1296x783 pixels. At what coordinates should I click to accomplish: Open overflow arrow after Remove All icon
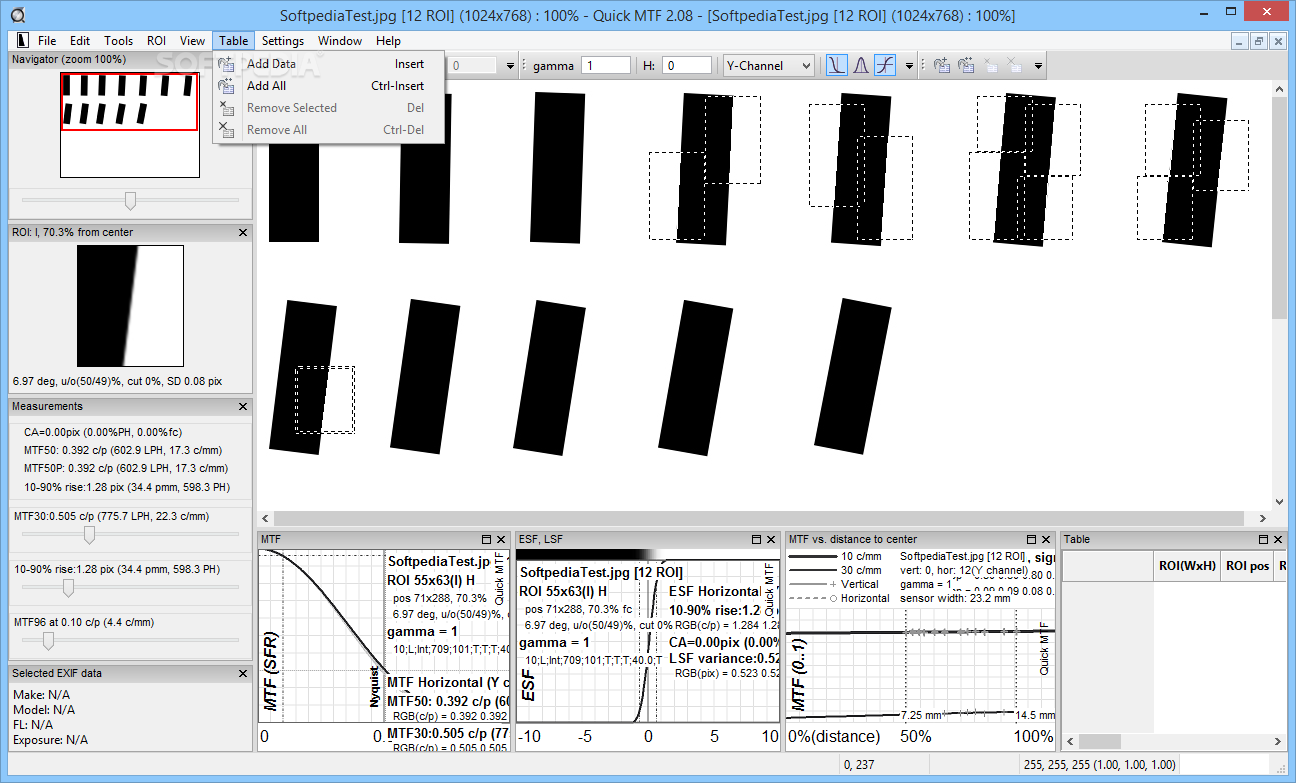coord(1039,66)
